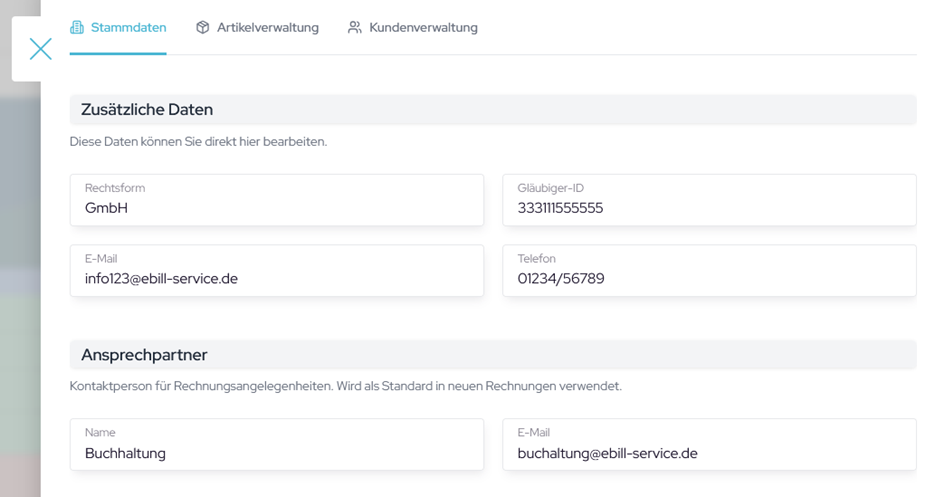Click the text 'Diese Daten können Sie direkt hier bearbeiten'
This screenshot has width=945, height=497.
click(x=198, y=142)
